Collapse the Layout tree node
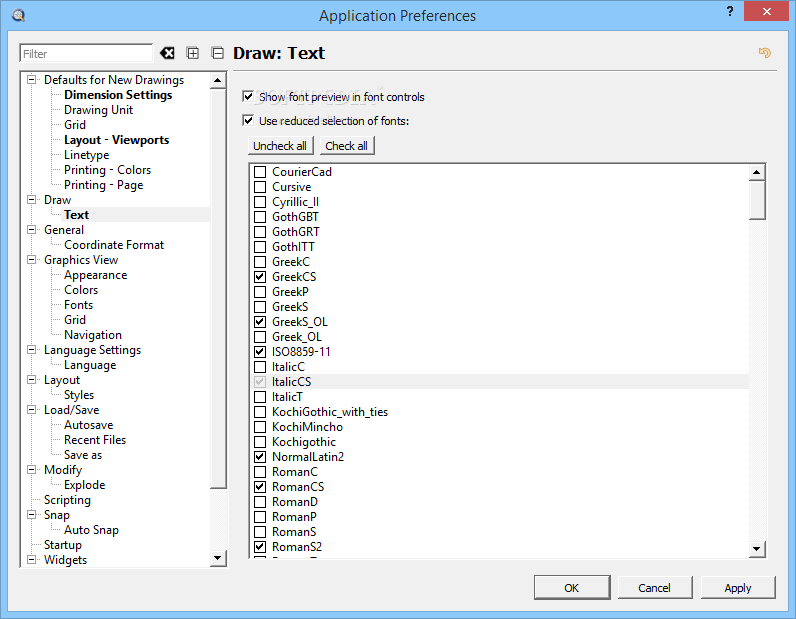The image size is (796, 619). pyautogui.click(x=31, y=380)
